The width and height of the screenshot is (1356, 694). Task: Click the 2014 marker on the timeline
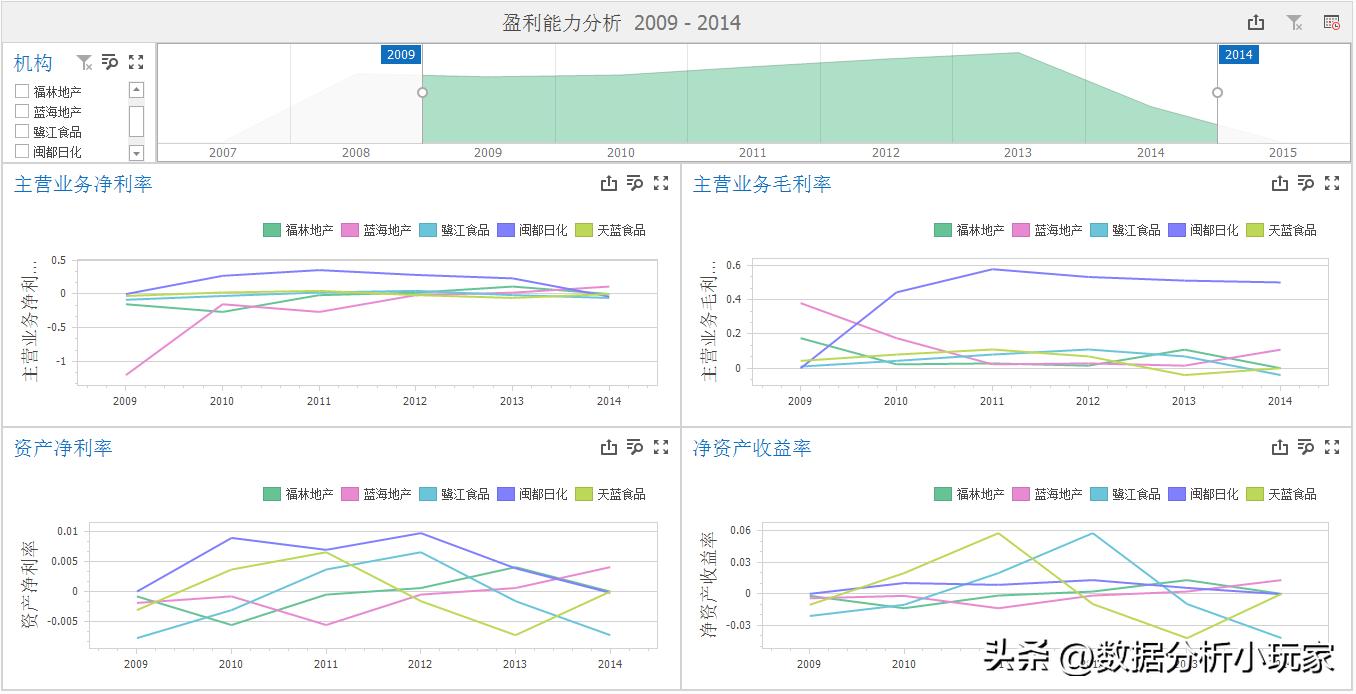point(1239,55)
